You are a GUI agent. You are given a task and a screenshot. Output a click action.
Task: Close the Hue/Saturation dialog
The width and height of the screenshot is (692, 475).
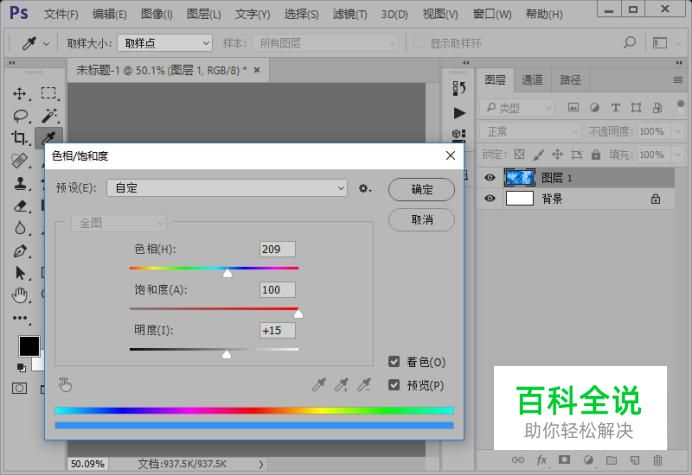[450, 155]
